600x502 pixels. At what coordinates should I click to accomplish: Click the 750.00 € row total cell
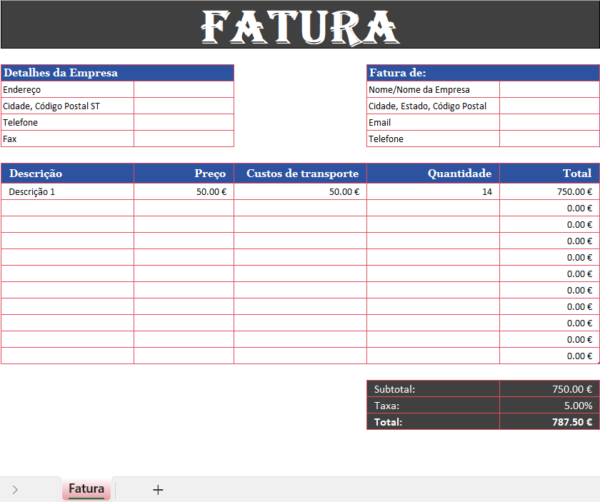pos(549,192)
